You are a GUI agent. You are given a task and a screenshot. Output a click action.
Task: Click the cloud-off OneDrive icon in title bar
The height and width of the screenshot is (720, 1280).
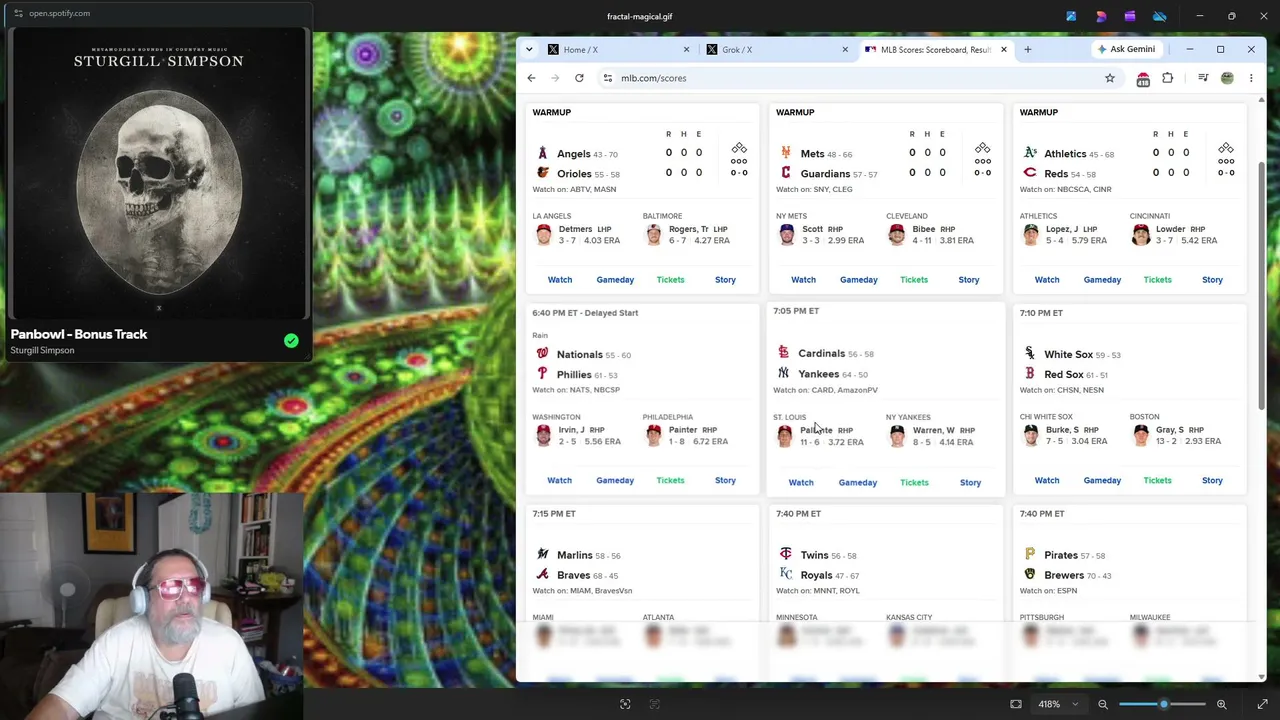click(x=1160, y=16)
